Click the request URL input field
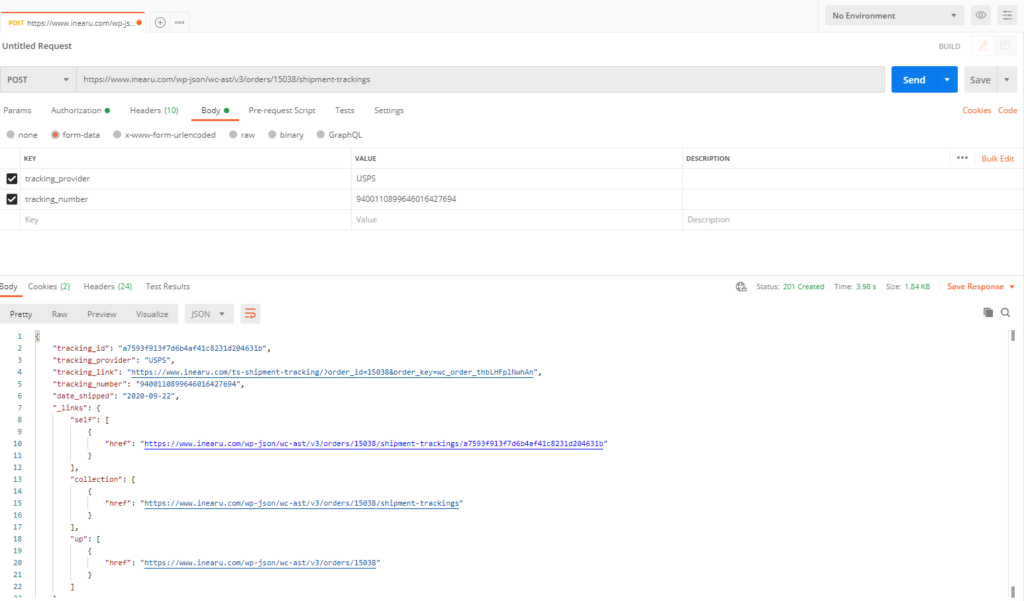The image size is (1024, 601). 400,78
